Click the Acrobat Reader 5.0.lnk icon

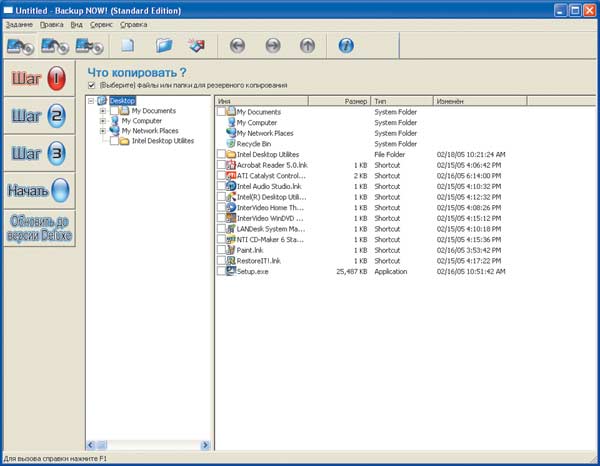pos(231,165)
